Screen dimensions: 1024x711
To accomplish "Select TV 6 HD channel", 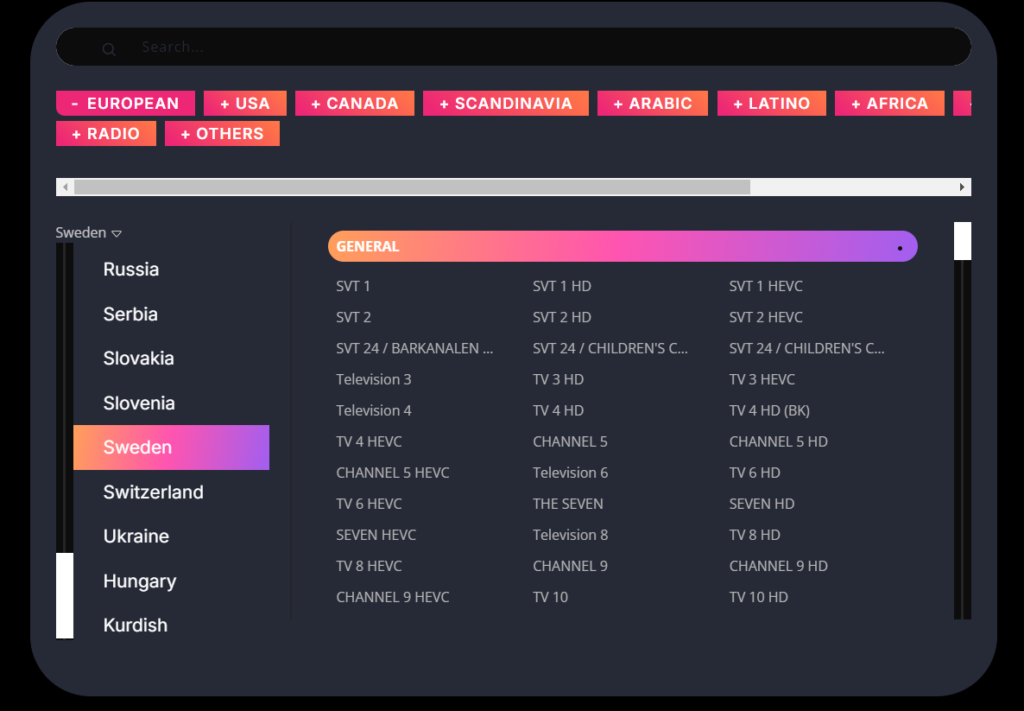I will pyautogui.click(x=754, y=473).
